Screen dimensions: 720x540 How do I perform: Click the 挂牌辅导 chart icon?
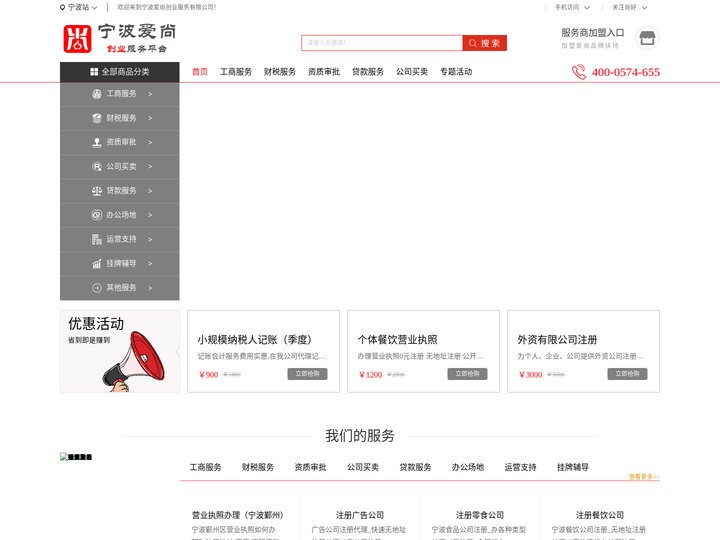(x=97, y=264)
